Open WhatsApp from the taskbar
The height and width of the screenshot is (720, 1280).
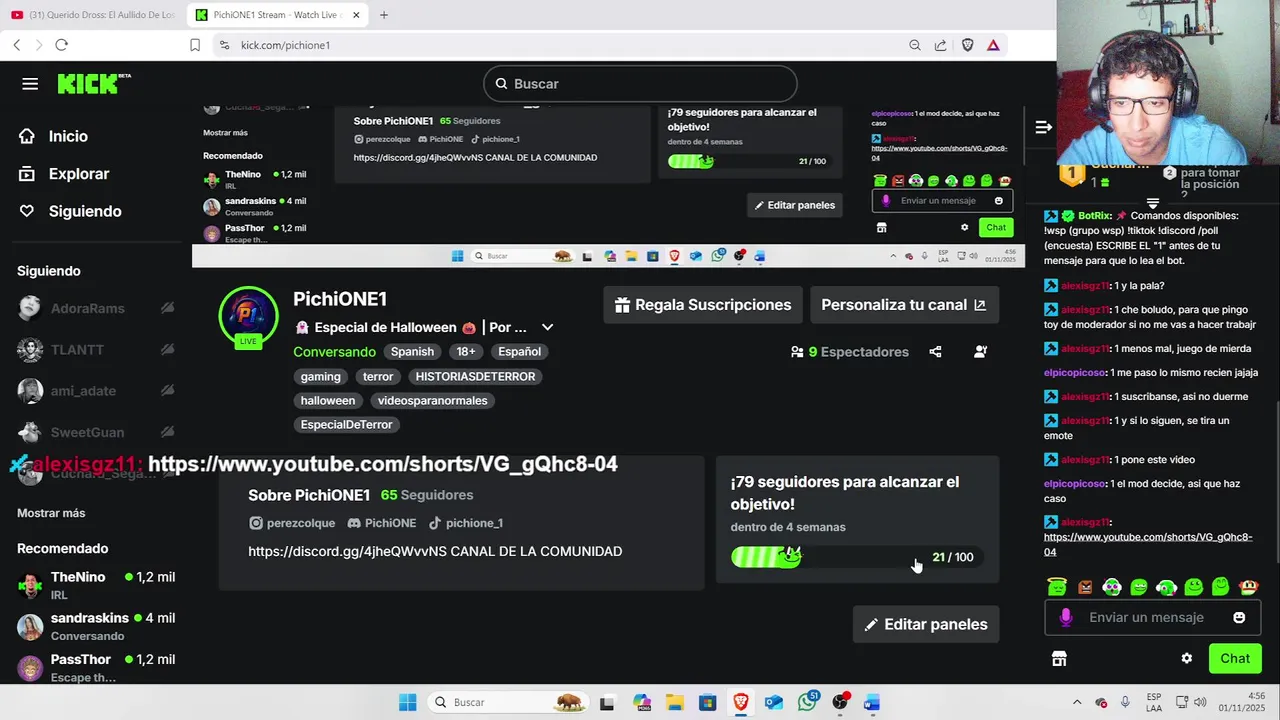click(x=808, y=702)
